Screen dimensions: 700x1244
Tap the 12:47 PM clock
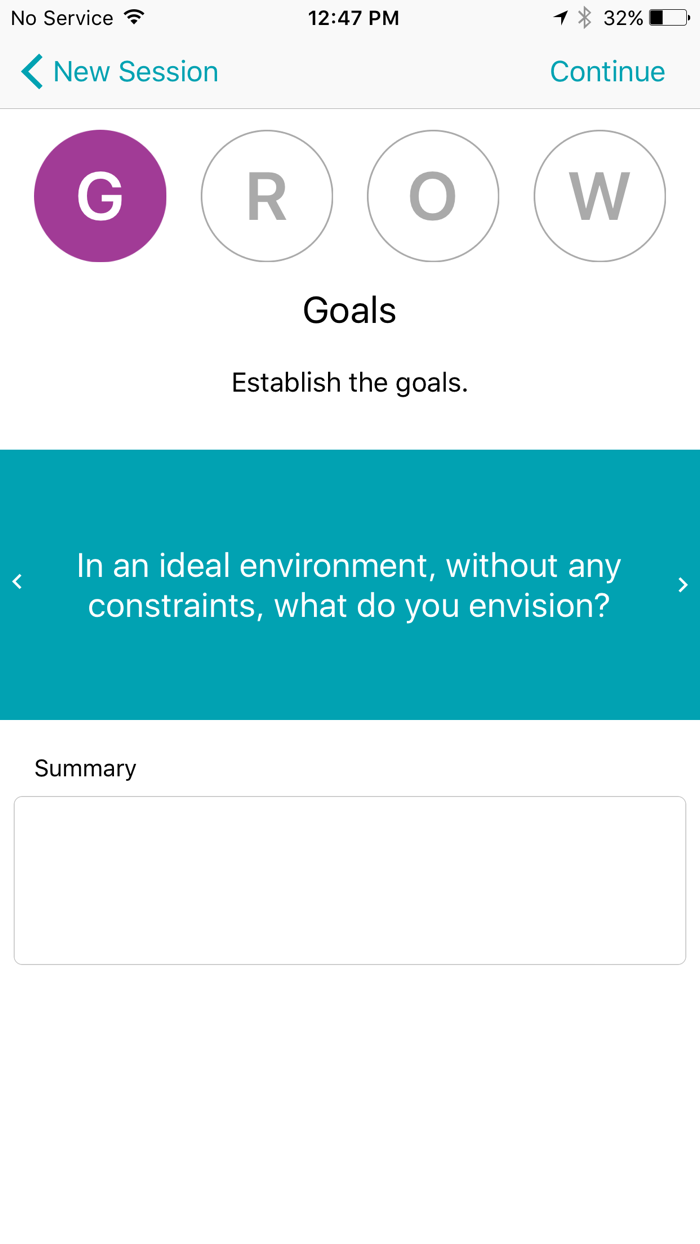point(353,18)
